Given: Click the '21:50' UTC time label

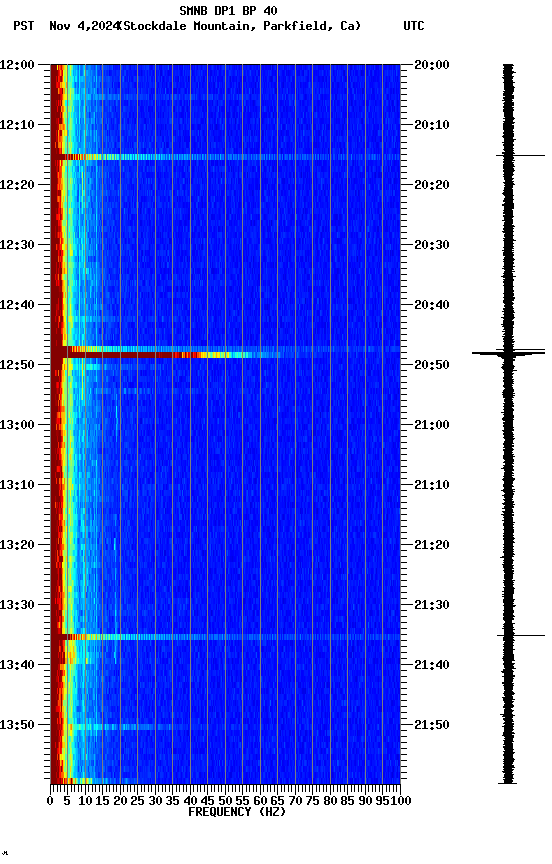Looking at the screenshot, I should pyautogui.click(x=432, y=725).
